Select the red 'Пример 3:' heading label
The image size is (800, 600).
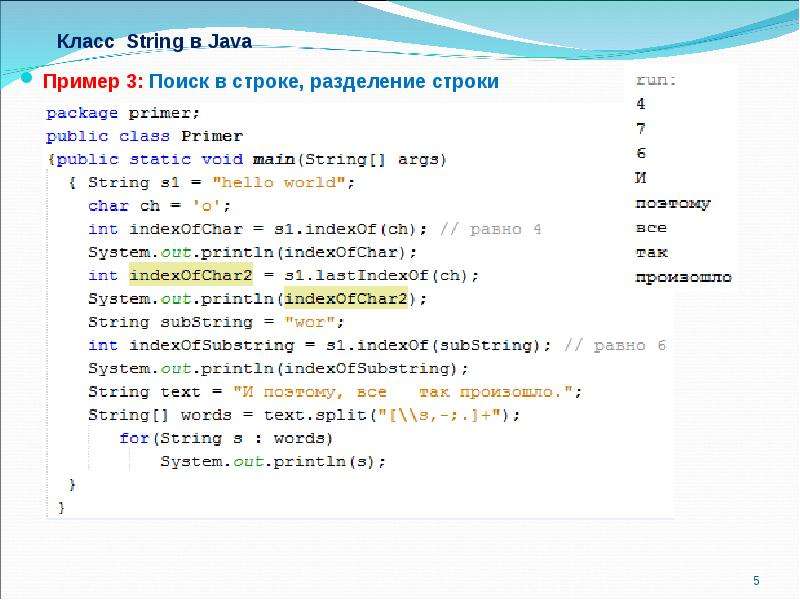[93, 81]
